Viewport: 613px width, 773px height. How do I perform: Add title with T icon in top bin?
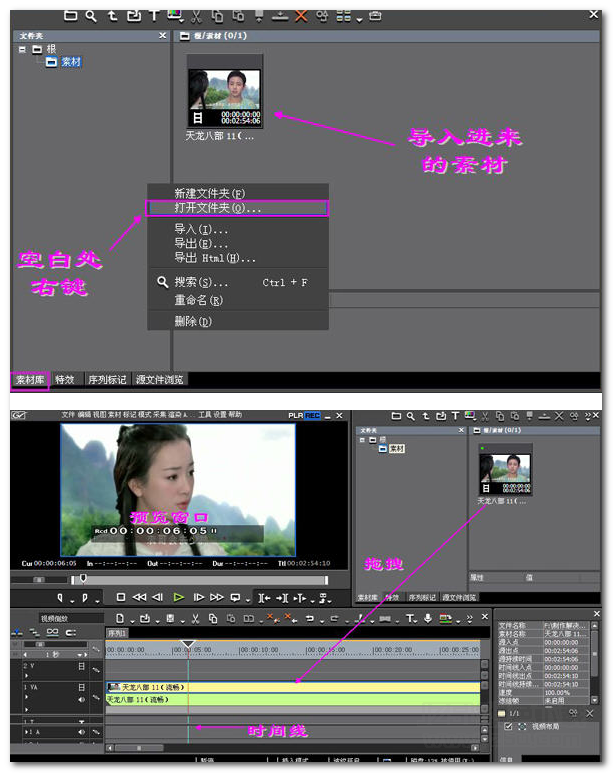(154, 15)
